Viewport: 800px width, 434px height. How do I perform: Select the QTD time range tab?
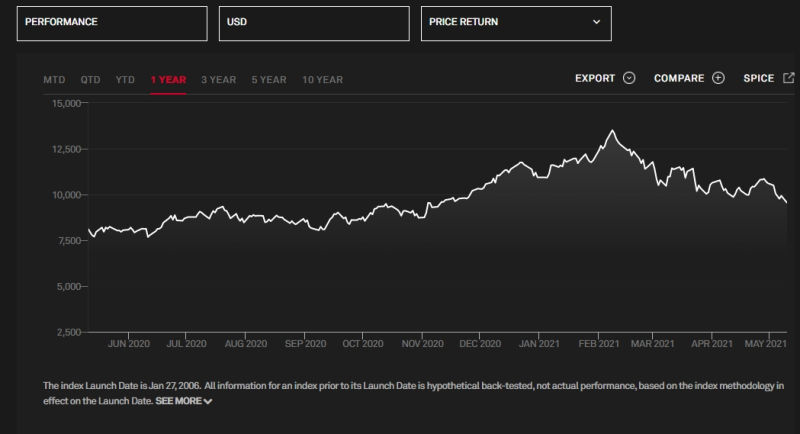[90, 80]
